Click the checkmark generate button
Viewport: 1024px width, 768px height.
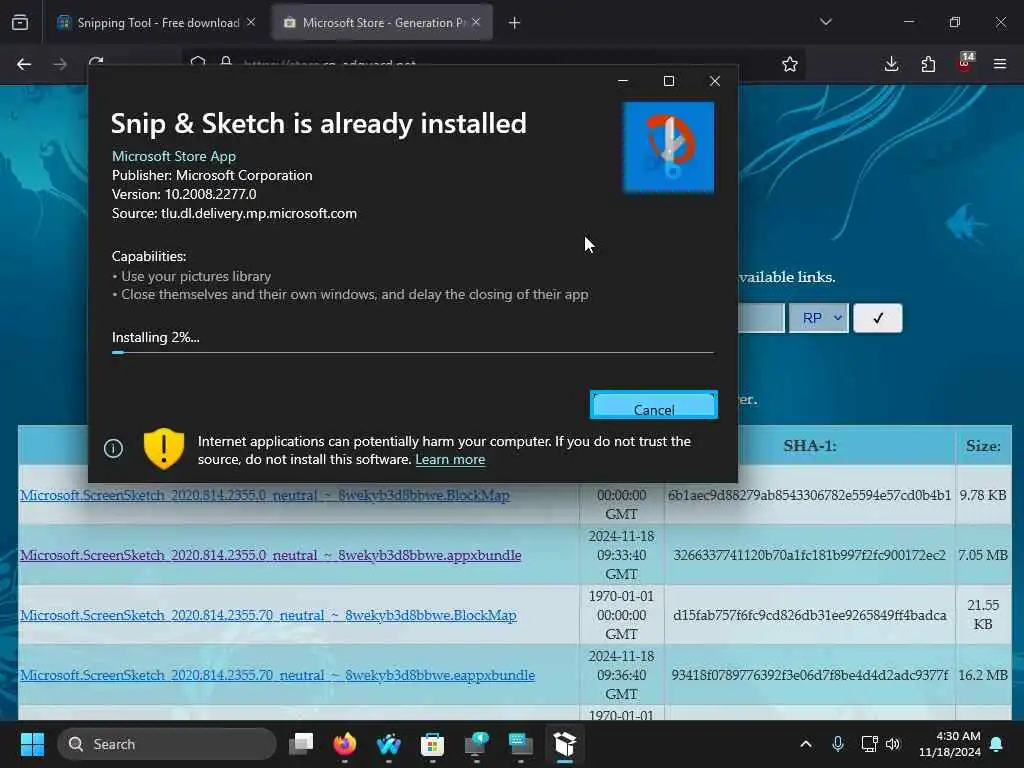[878, 318]
